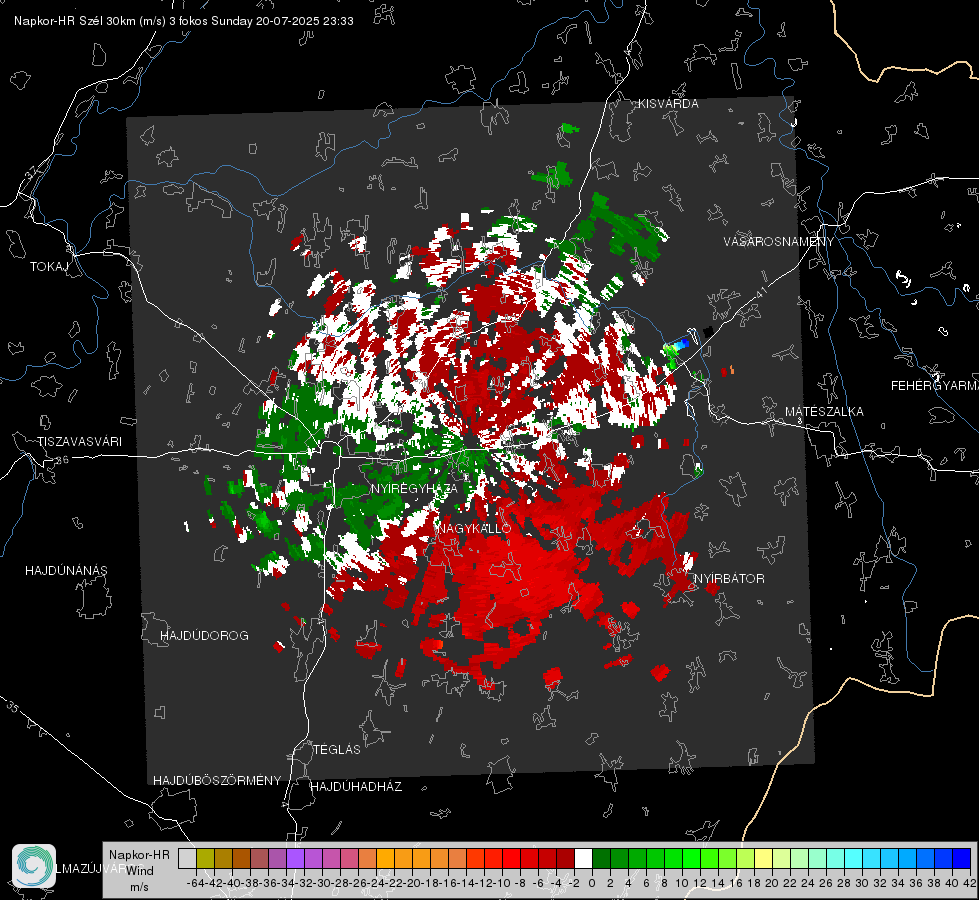Click the TOKAJ city label
This screenshot has width=979, height=900.
point(49,267)
